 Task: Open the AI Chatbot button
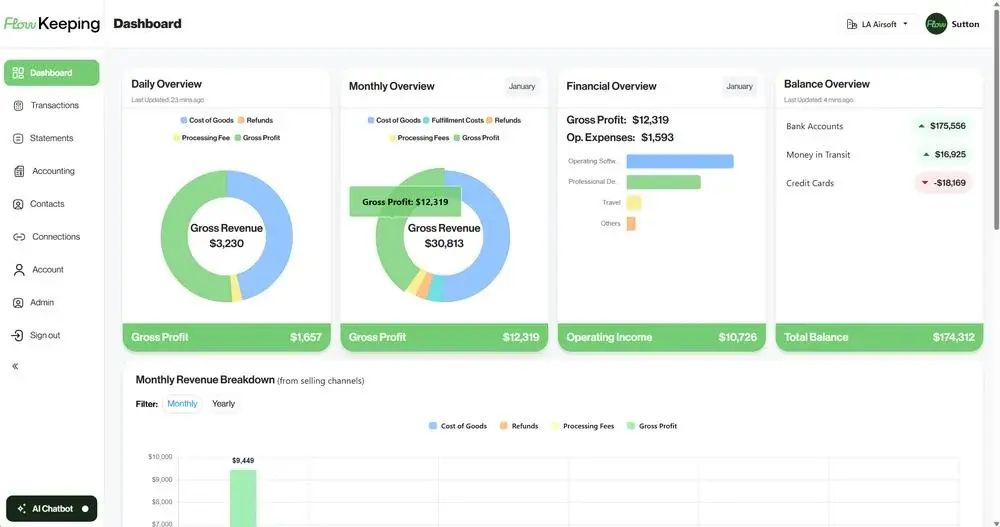pos(52,508)
